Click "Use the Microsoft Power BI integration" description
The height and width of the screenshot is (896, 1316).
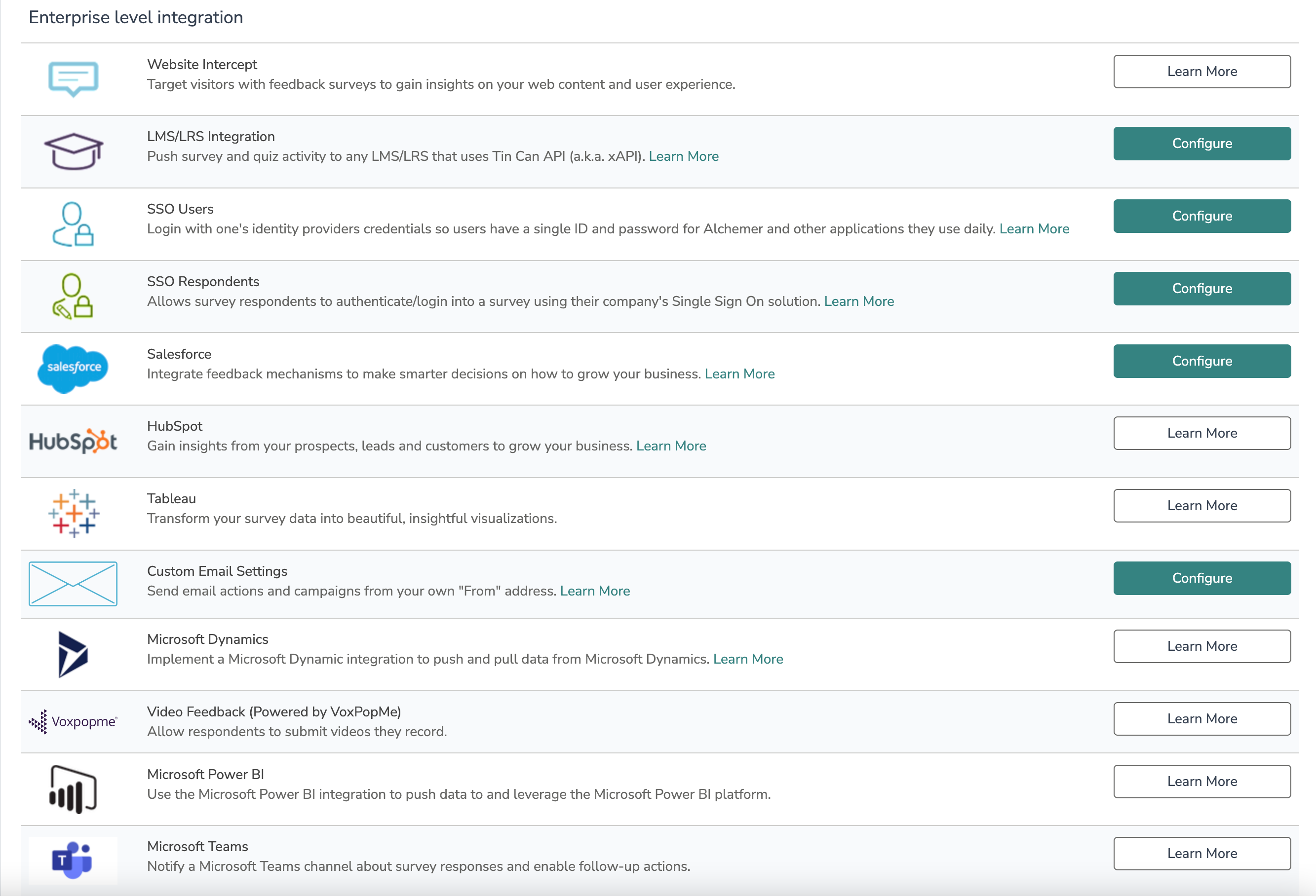[459, 794]
